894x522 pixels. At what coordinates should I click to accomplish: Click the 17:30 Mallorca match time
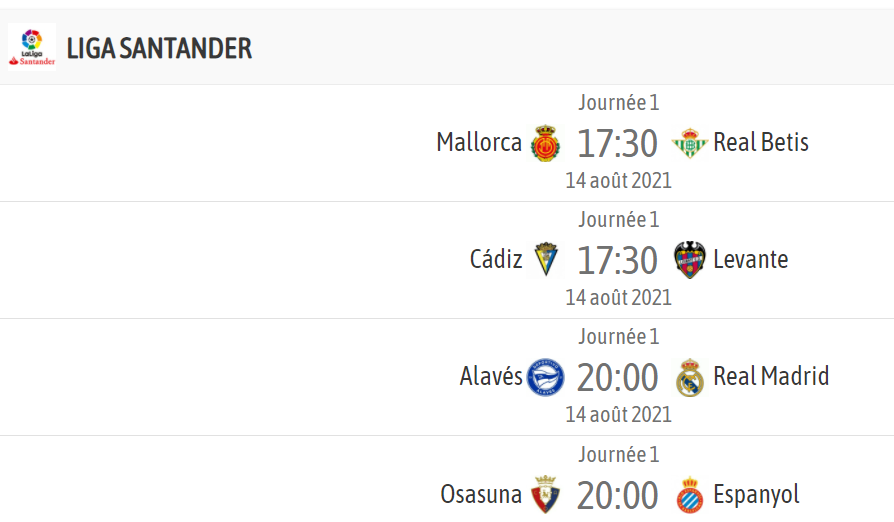[x=617, y=144]
